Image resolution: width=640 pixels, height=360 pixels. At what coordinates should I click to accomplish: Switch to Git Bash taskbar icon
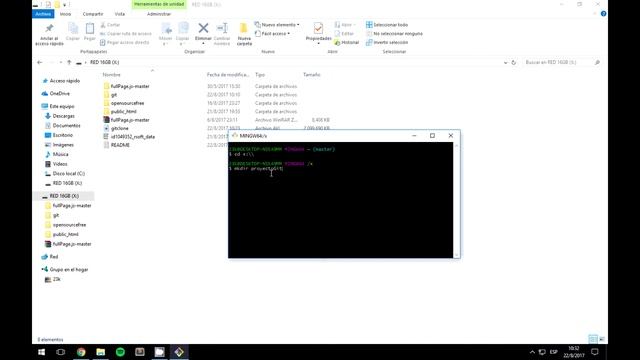point(179,352)
